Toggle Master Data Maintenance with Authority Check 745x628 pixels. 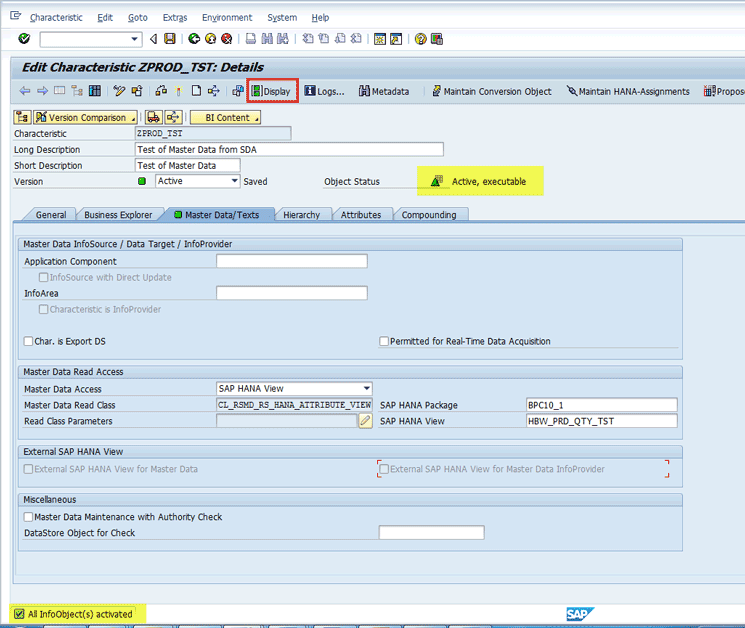coord(28,517)
